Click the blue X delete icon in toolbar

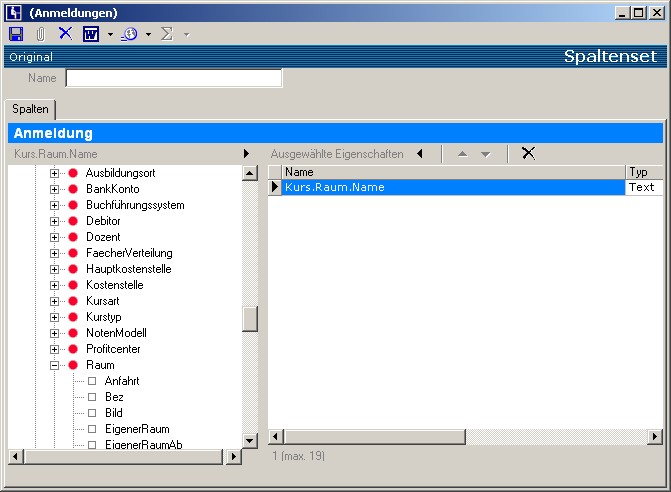pos(65,34)
